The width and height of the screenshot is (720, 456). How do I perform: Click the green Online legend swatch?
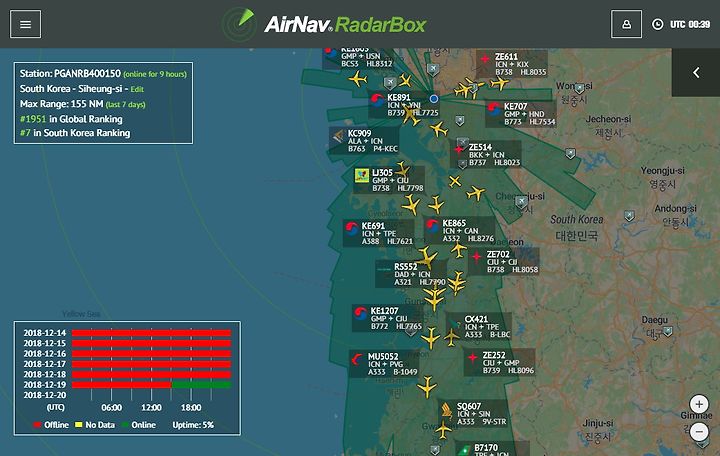click(x=125, y=425)
